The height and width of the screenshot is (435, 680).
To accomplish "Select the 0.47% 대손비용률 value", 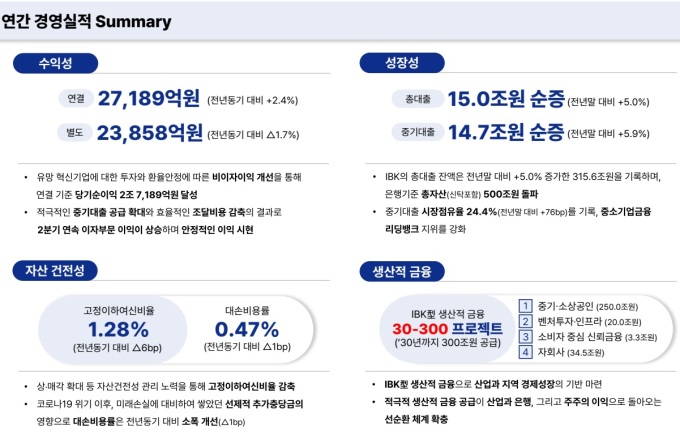I will pyautogui.click(x=247, y=329).
